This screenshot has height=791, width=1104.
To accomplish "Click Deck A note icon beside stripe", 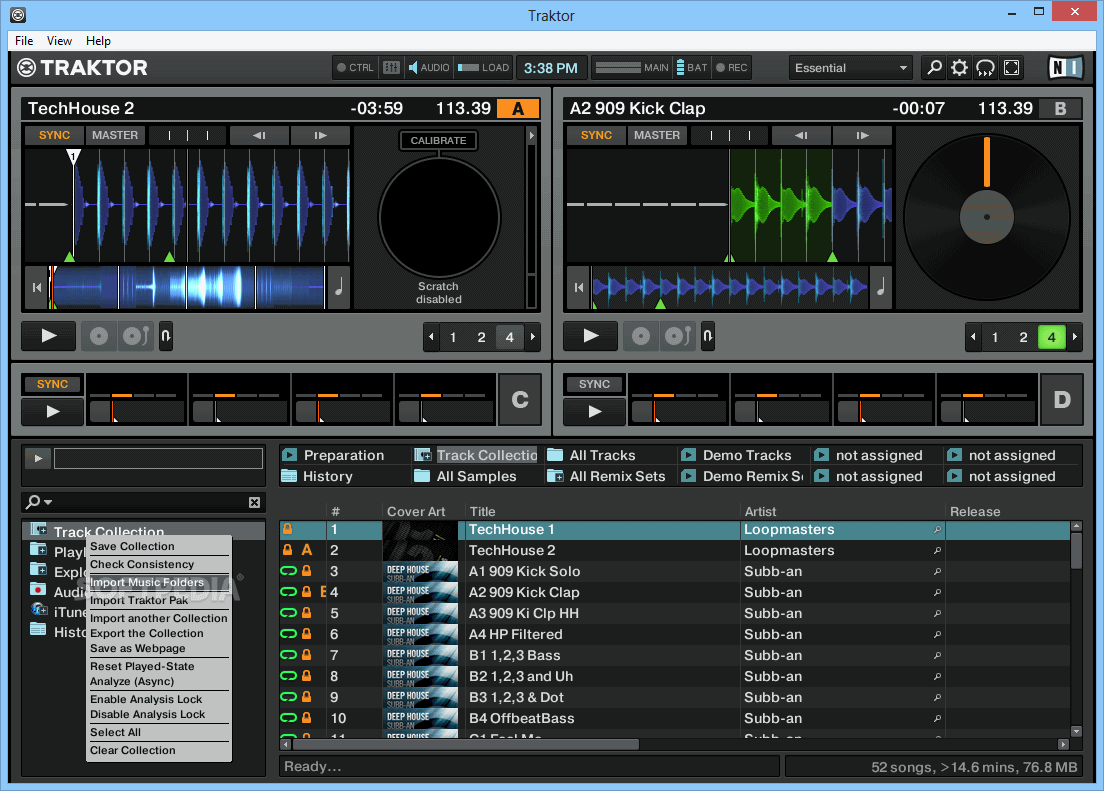I will pos(339,287).
